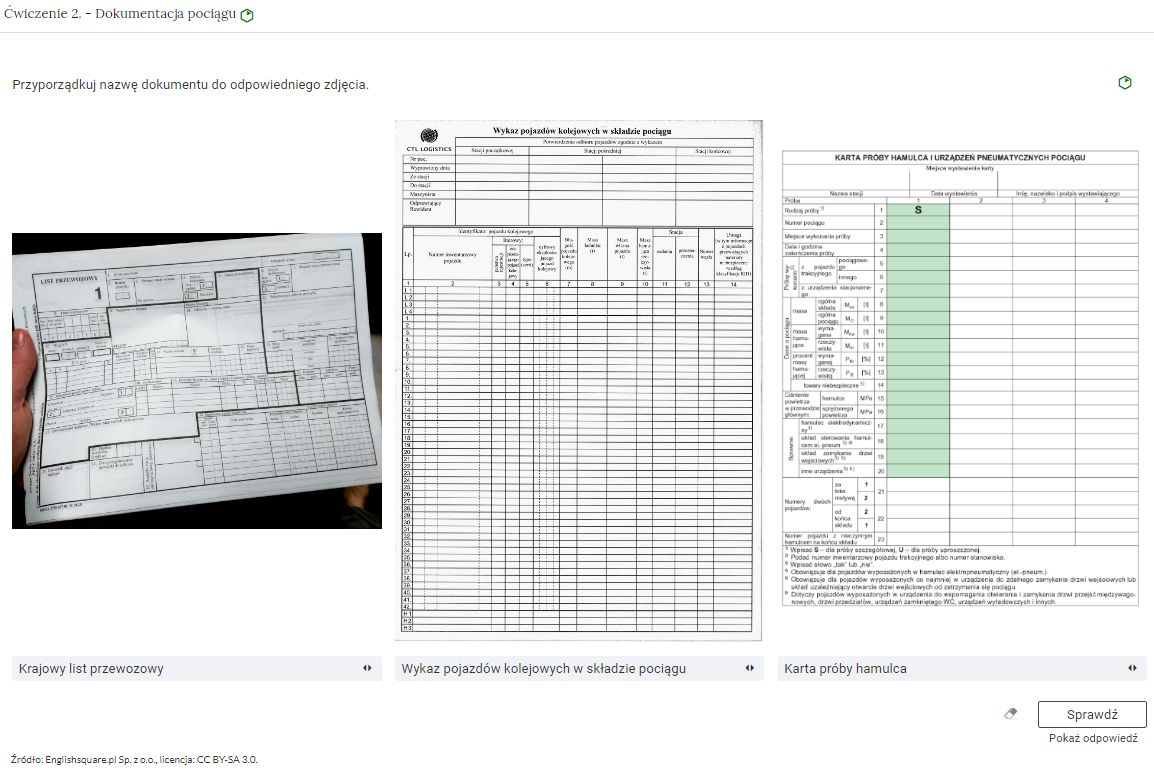Click the drag arrows on Krajowy list przewozowy
This screenshot has height=770, width=1154.
367,668
